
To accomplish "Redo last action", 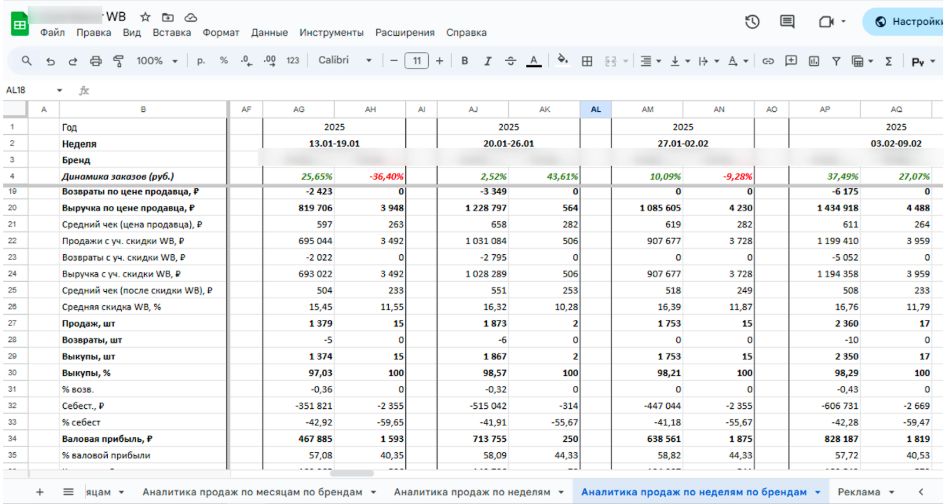I will (72, 60).
